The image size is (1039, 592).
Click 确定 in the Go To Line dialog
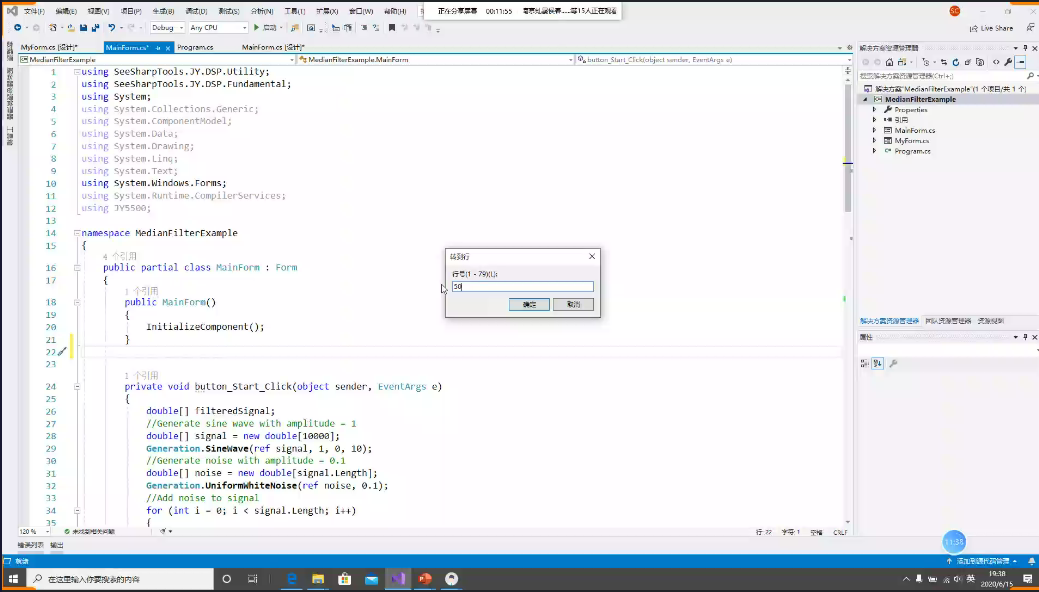529,304
